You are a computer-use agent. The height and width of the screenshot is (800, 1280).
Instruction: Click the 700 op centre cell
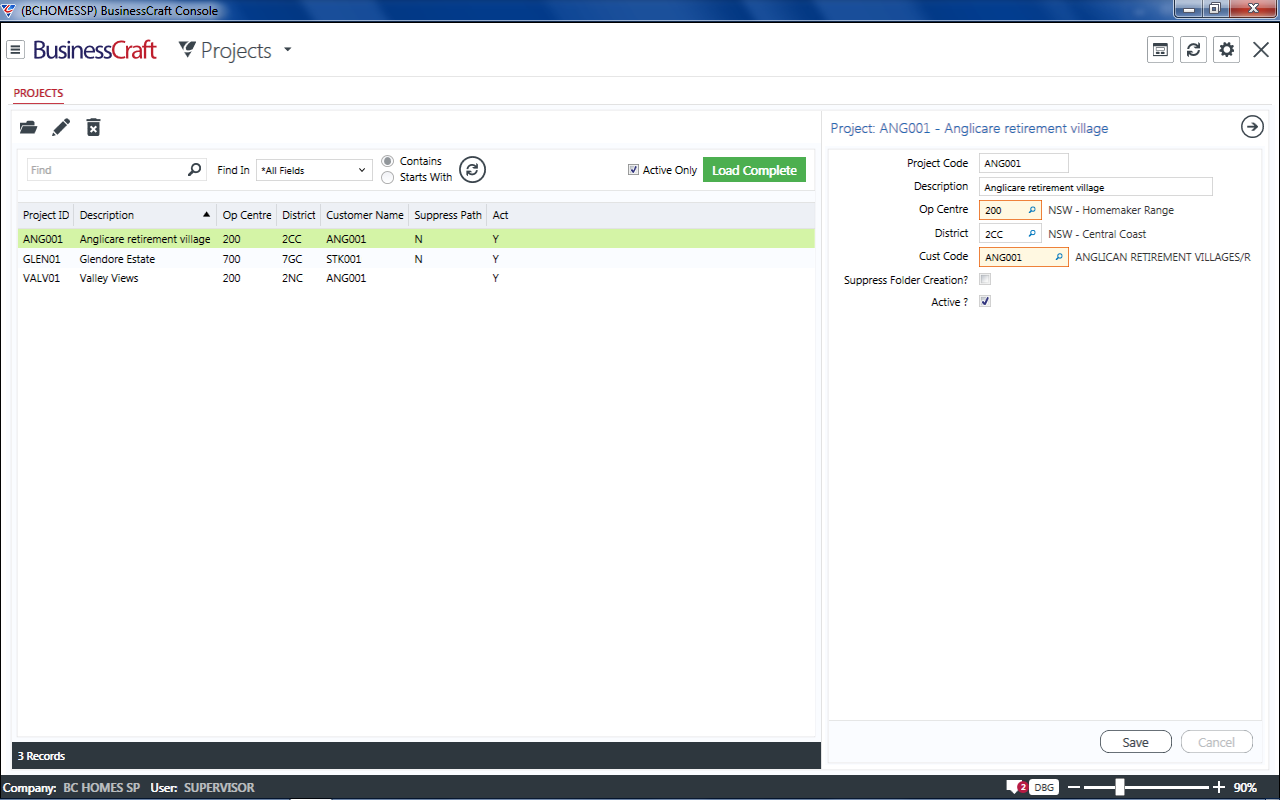click(231, 259)
